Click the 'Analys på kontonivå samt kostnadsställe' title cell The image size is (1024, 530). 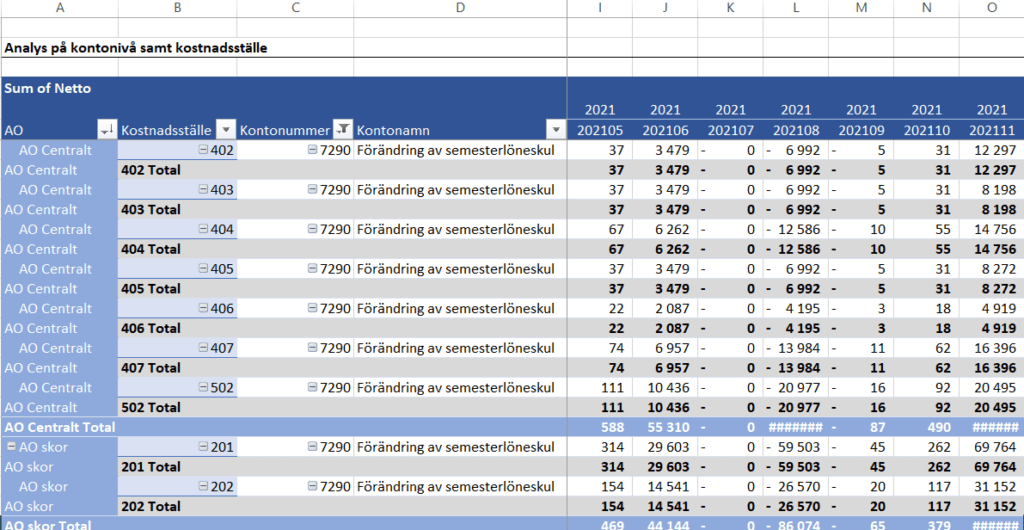click(136, 47)
